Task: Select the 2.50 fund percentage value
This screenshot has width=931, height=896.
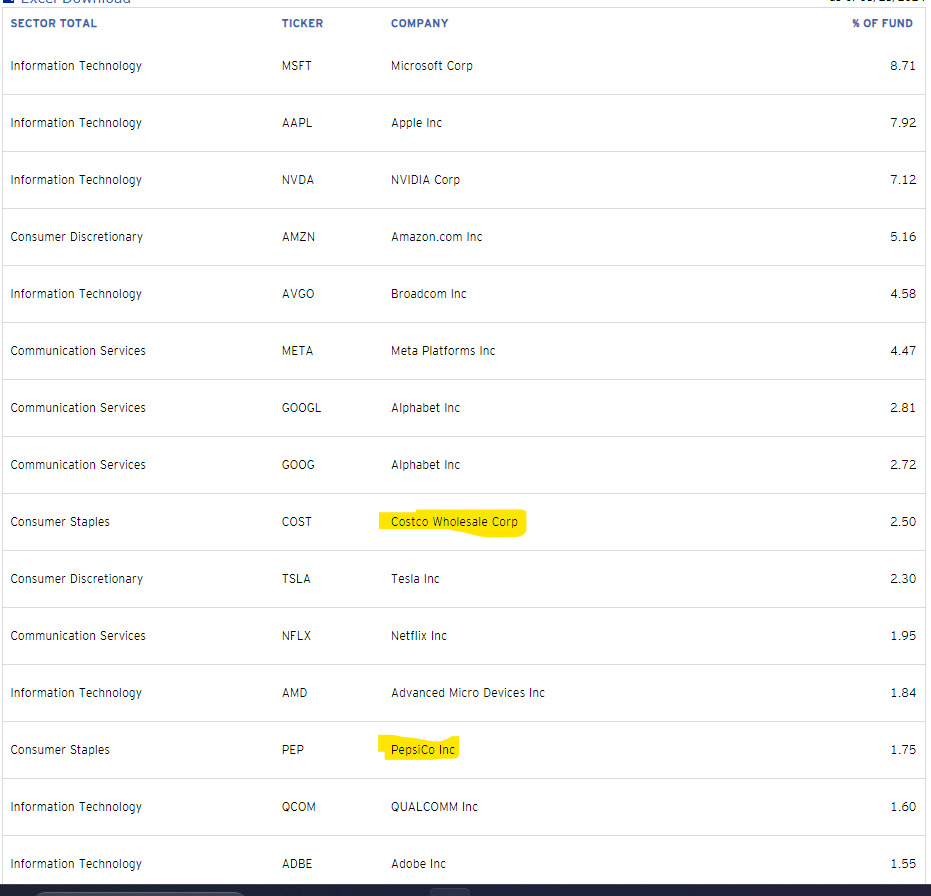Action: coord(902,522)
